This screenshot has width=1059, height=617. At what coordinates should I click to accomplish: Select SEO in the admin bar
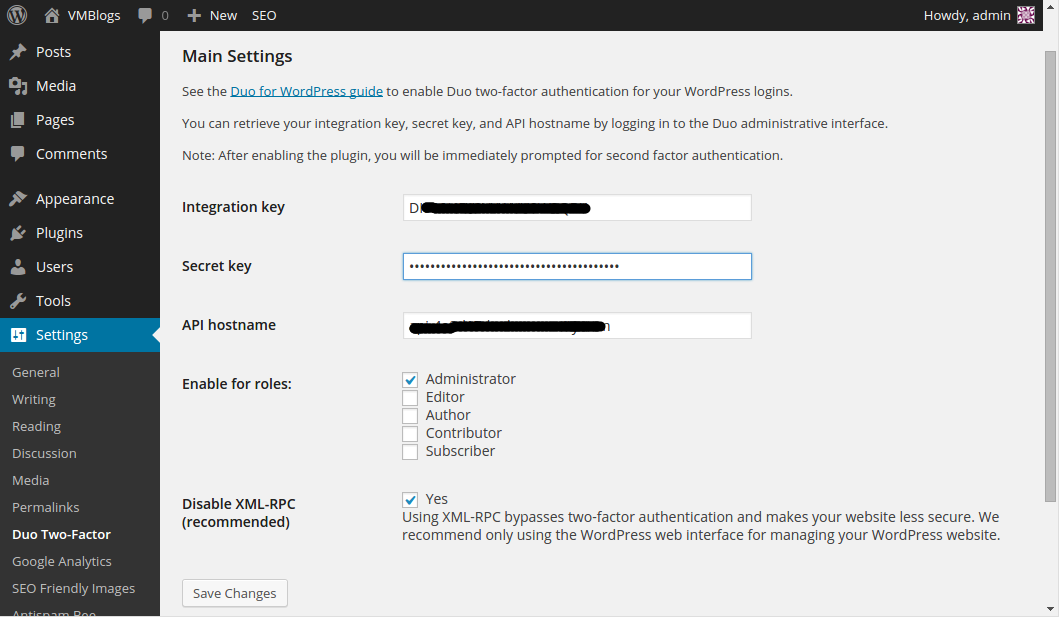coord(264,16)
